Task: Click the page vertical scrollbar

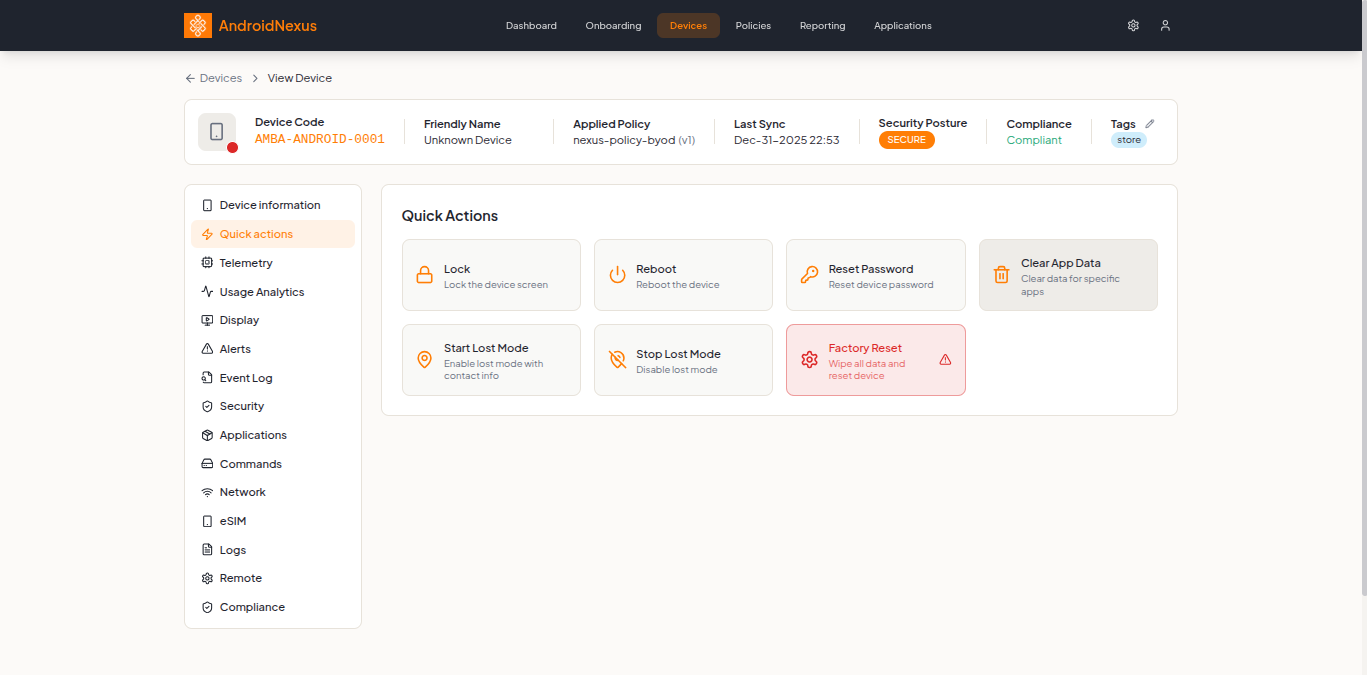Action: pos(1362,300)
